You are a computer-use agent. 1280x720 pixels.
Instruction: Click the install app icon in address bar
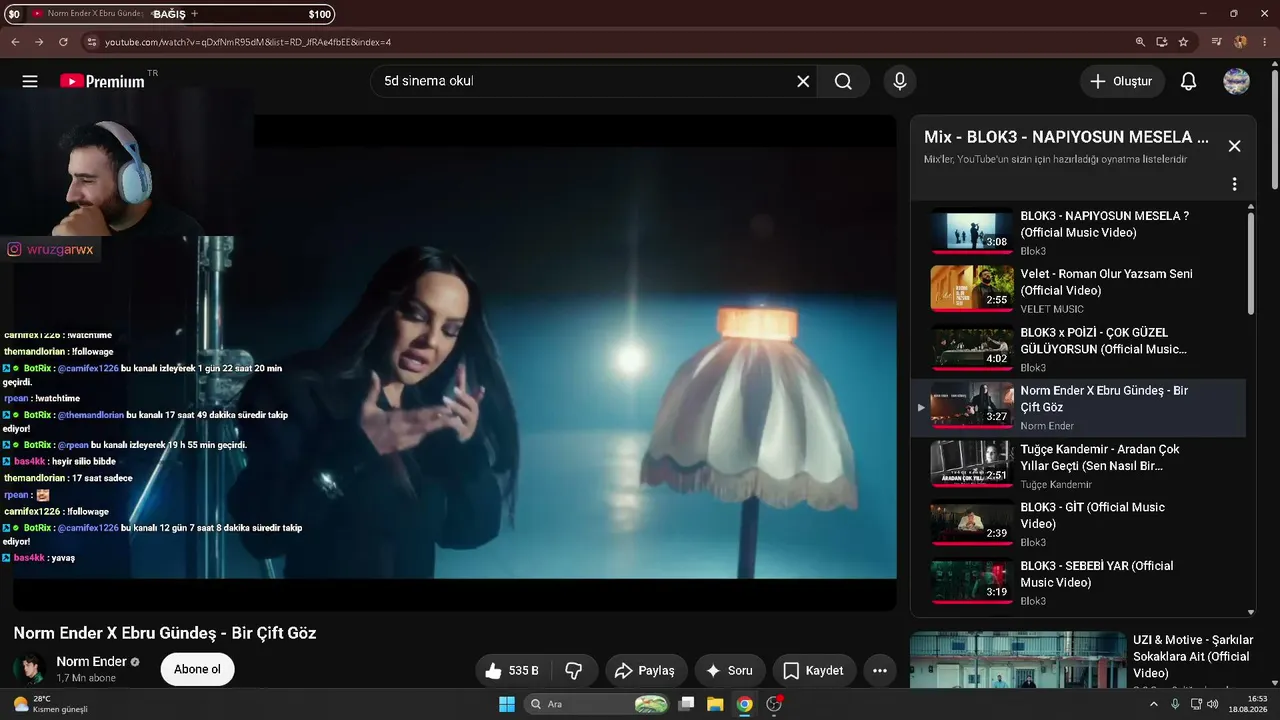tap(1162, 42)
